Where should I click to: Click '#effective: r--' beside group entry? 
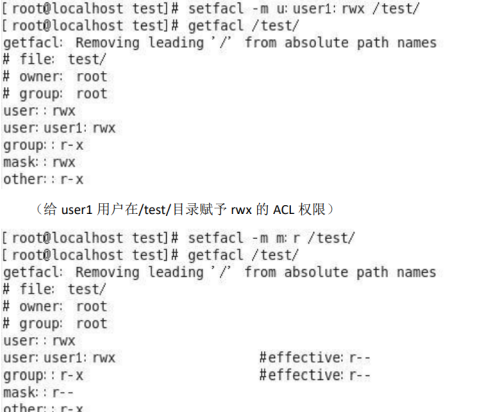point(315,375)
